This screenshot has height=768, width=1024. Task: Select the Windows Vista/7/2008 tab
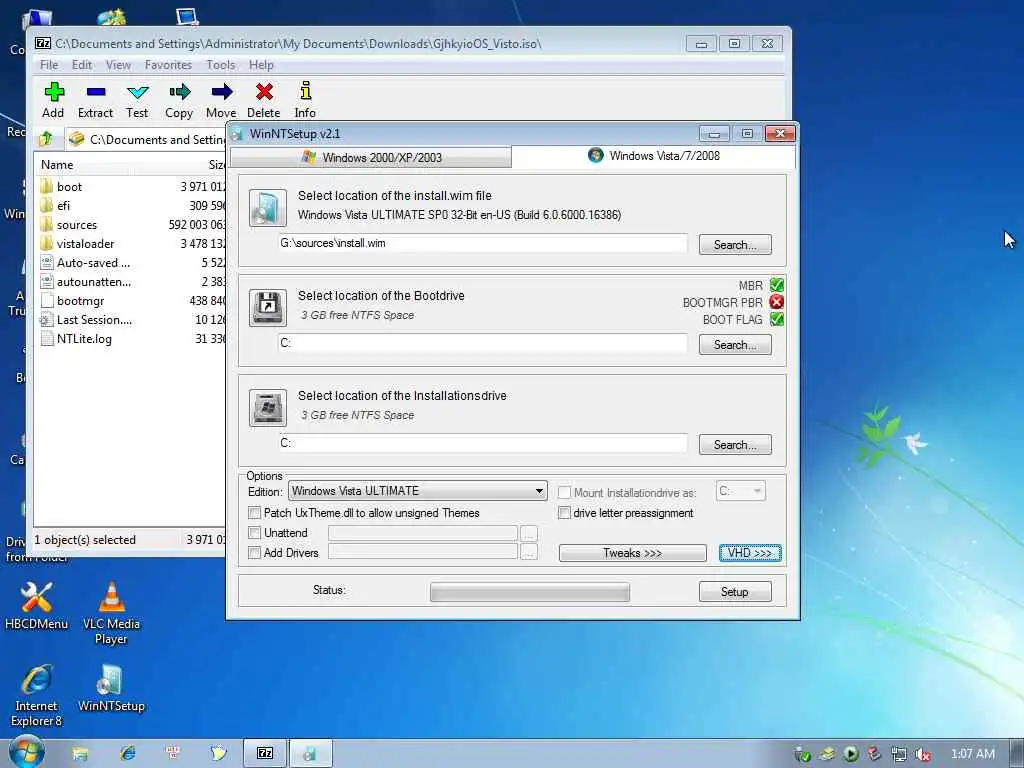(x=654, y=155)
